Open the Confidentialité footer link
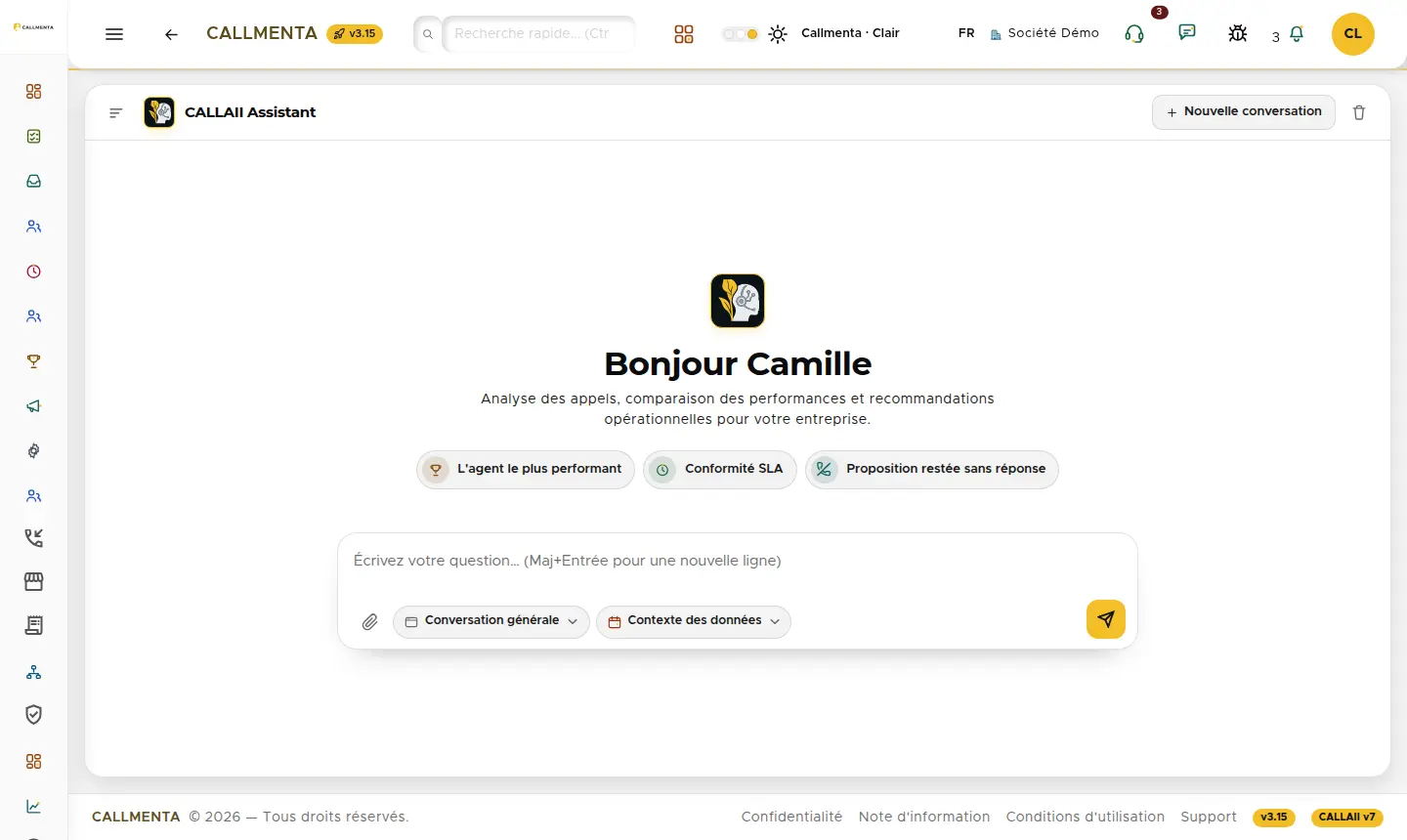Viewport: 1407px width, 840px height. [x=791, y=817]
